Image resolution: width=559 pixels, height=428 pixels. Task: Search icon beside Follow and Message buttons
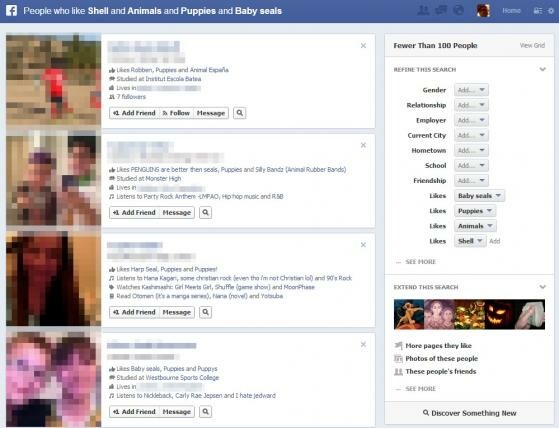[x=240, y=113]
